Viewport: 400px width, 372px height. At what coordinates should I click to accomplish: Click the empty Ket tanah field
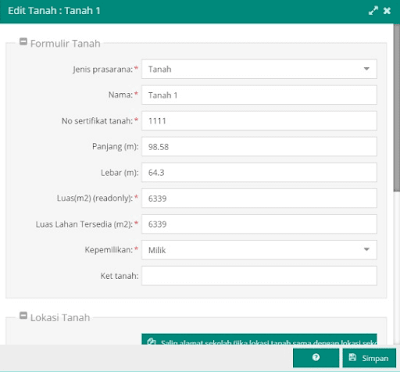click(x=259, y=276)
